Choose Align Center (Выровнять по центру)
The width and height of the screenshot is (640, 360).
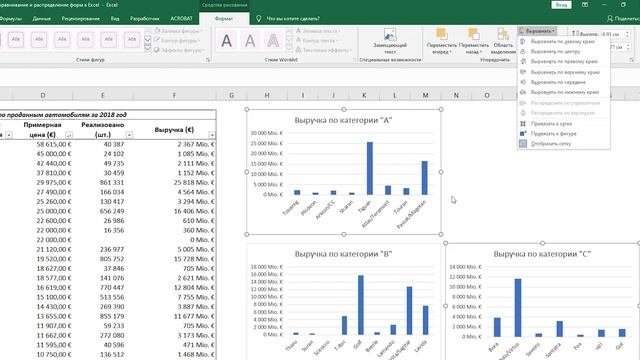point(563,51)
